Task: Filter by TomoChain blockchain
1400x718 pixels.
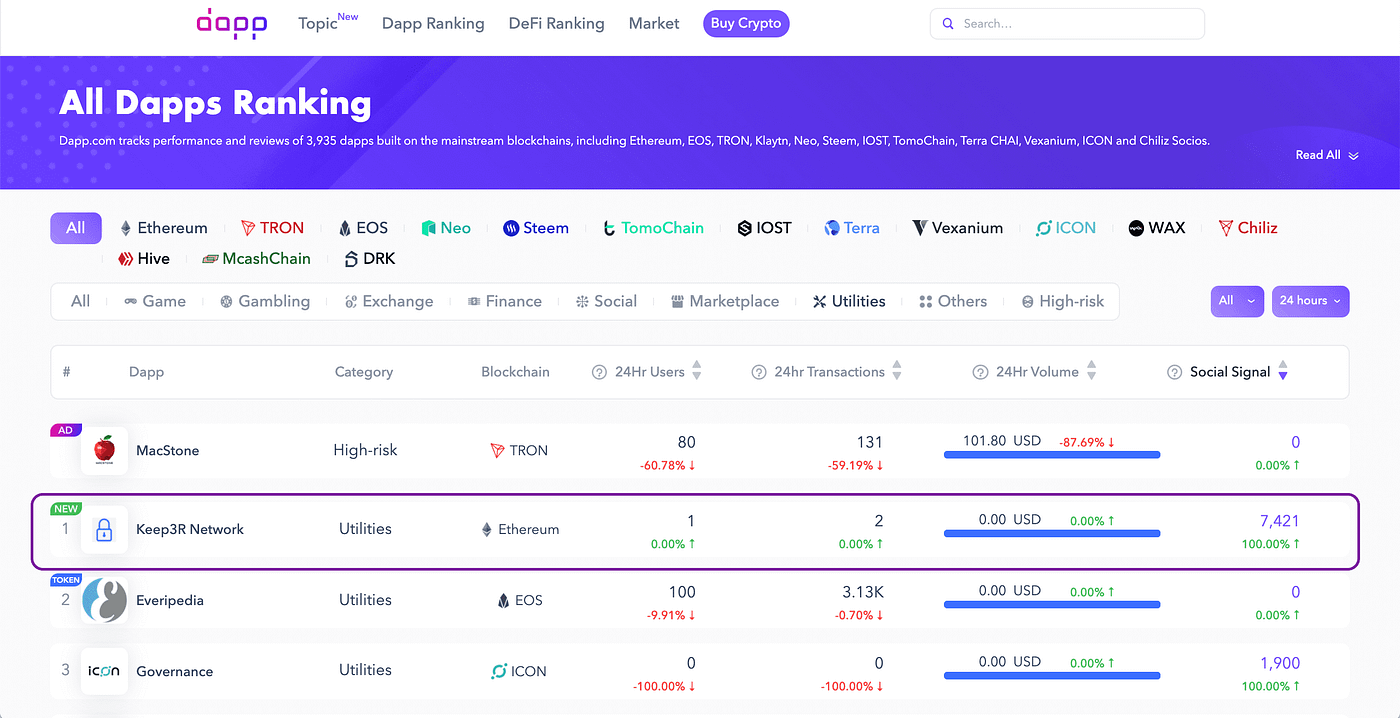Action: 653,228
